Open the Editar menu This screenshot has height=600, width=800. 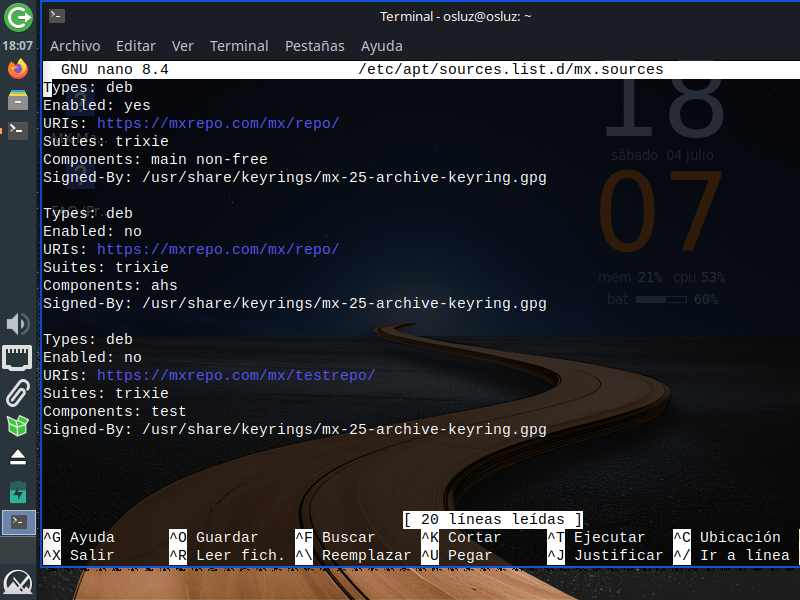coord(136,46)
